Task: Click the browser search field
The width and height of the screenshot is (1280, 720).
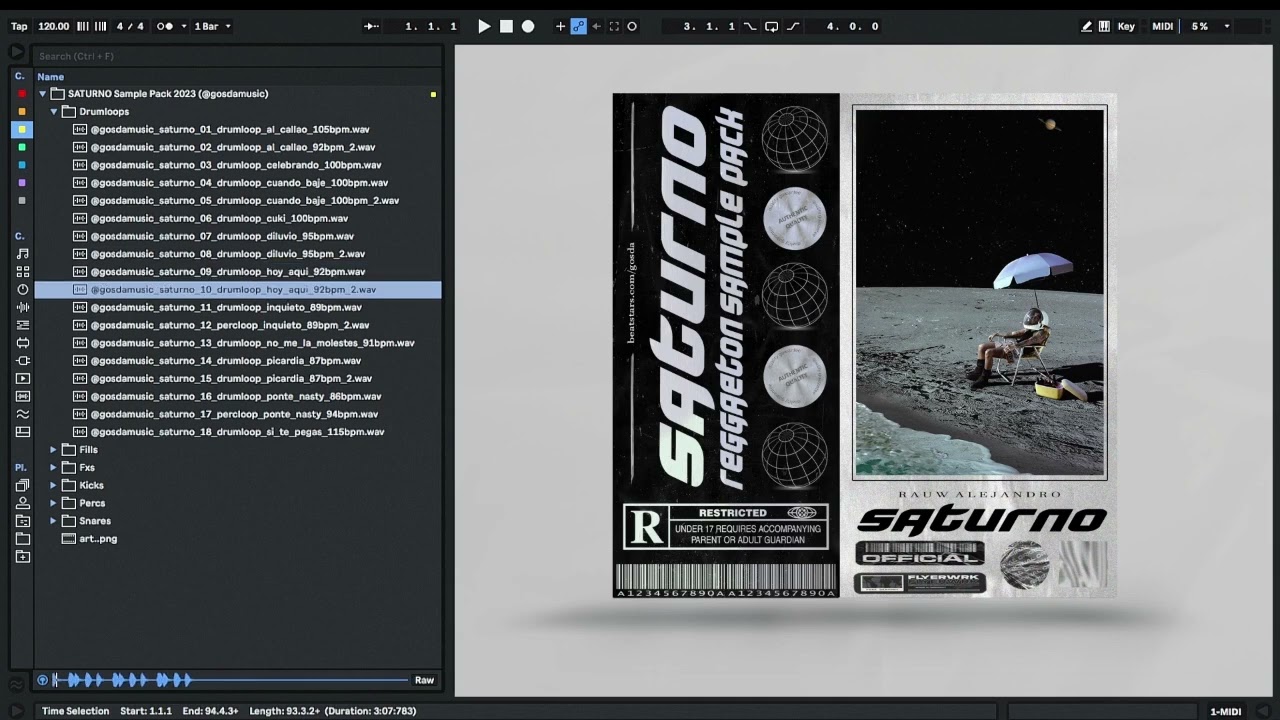Action: [x=238, y=56]
